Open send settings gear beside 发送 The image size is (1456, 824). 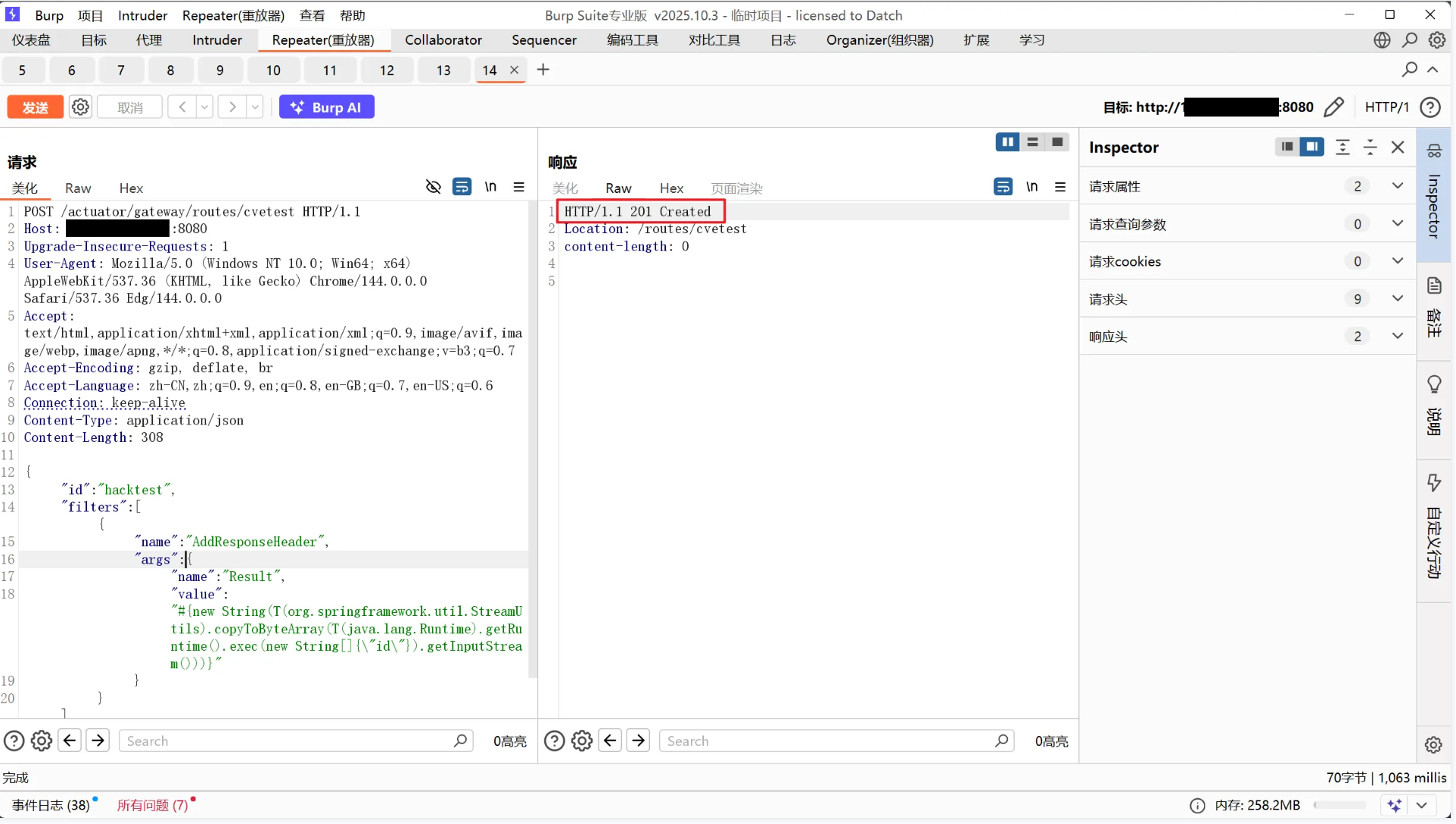pos(80,107)
